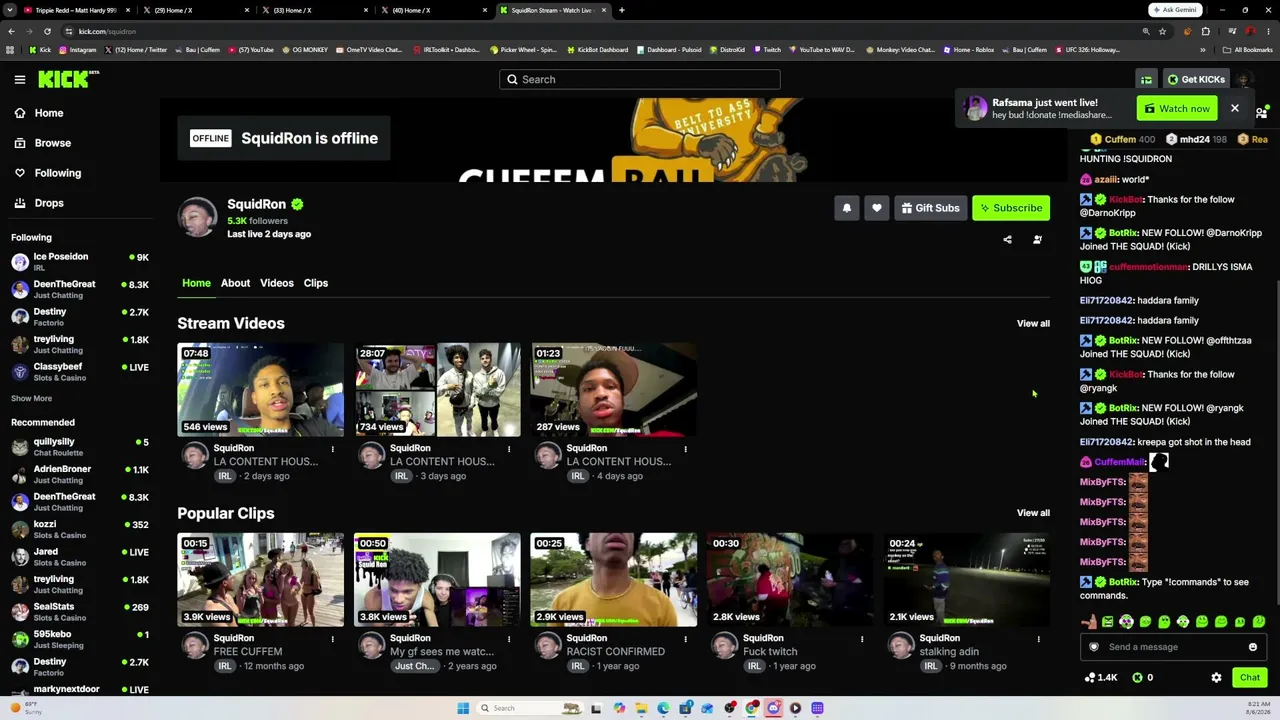Click the user icon next to share
The image size is (1280, 720).
(x=1037, y=240)
